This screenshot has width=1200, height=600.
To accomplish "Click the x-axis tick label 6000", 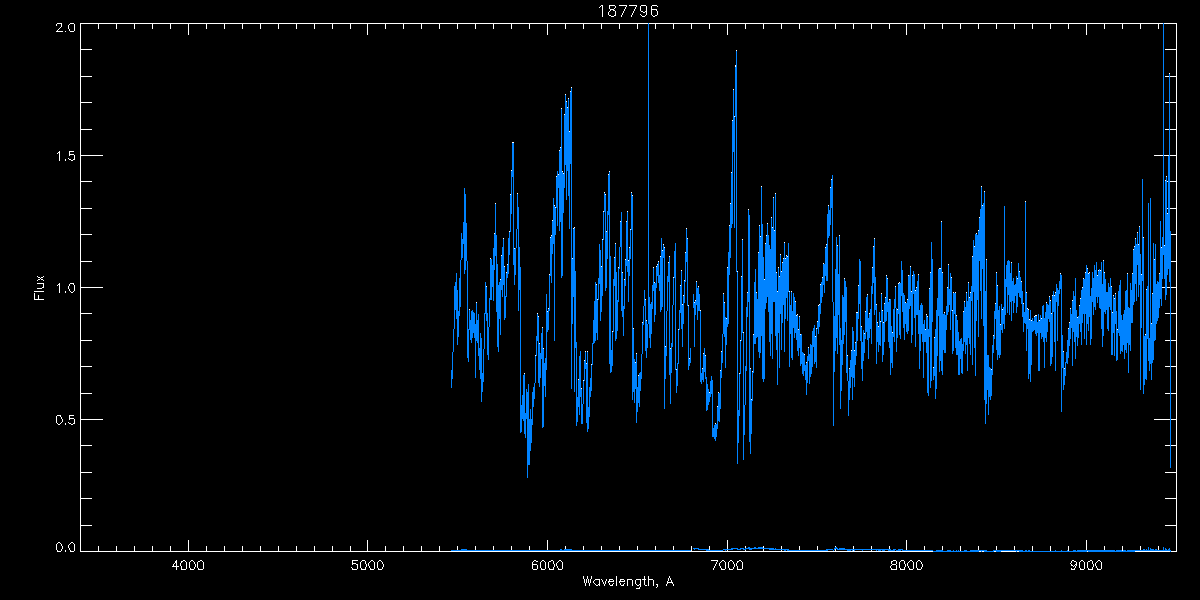I will pyautogui.click(x=547, y=565).
